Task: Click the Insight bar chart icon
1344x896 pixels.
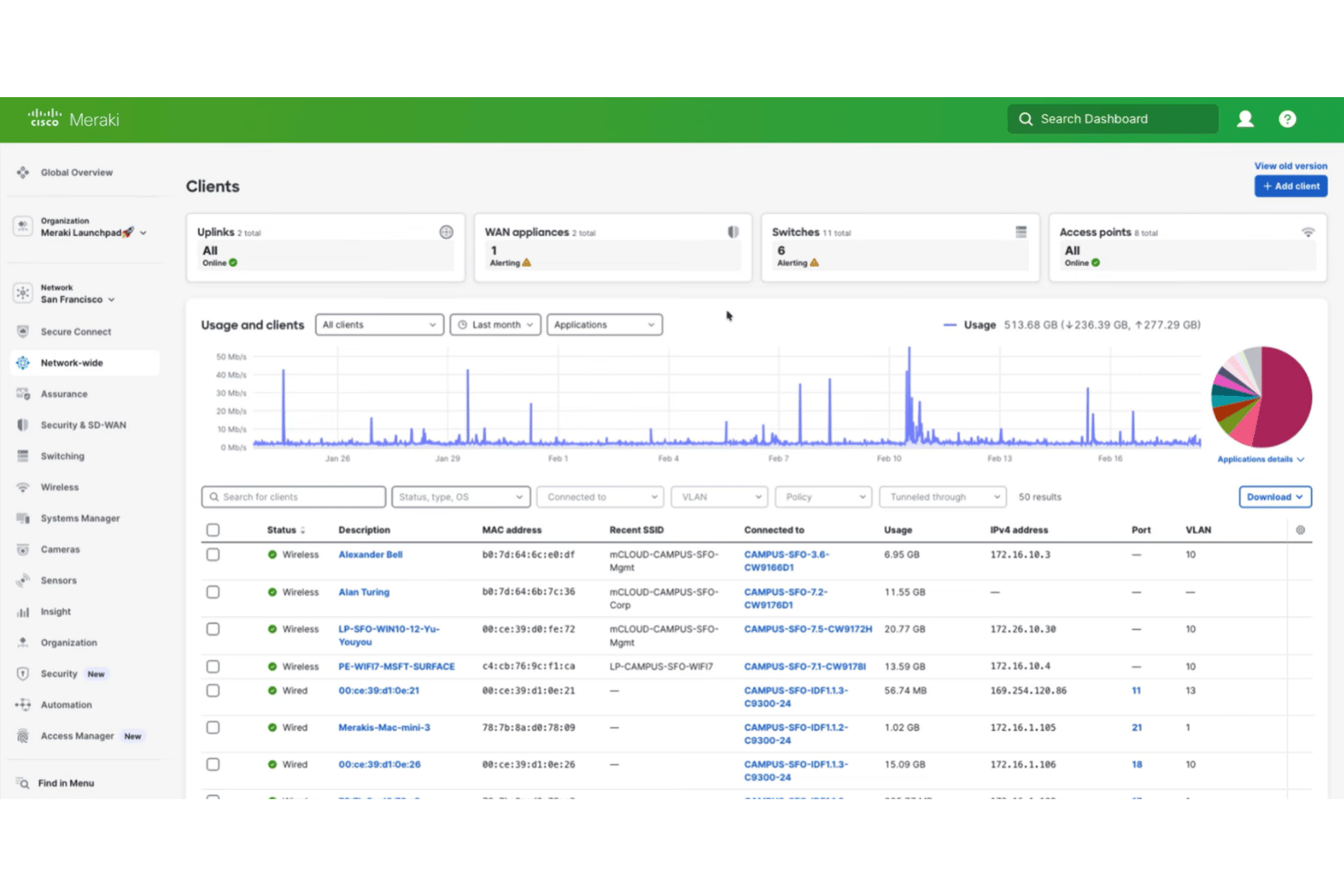Action: coord(23,612)
